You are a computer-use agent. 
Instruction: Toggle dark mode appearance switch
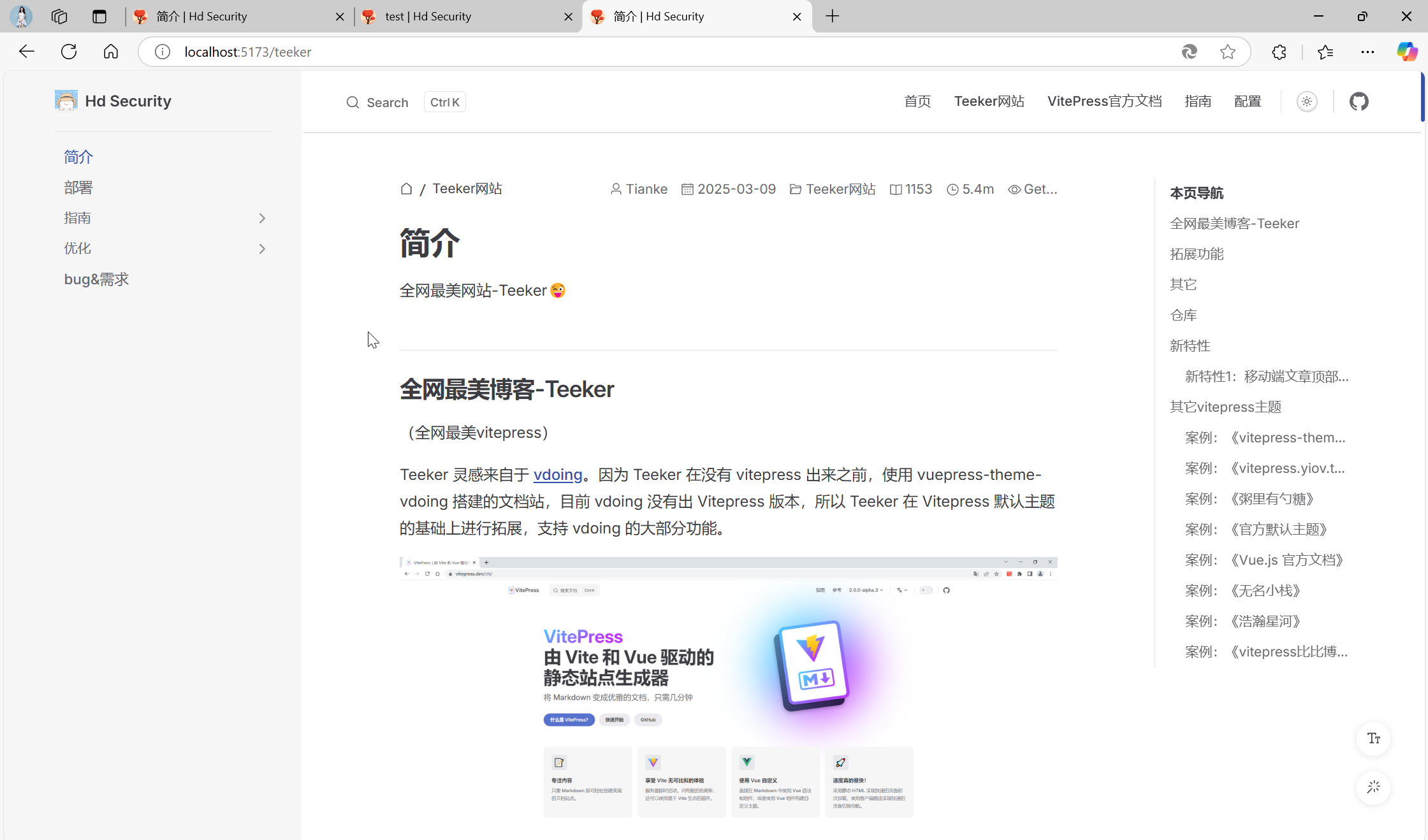click(1307, 101)
